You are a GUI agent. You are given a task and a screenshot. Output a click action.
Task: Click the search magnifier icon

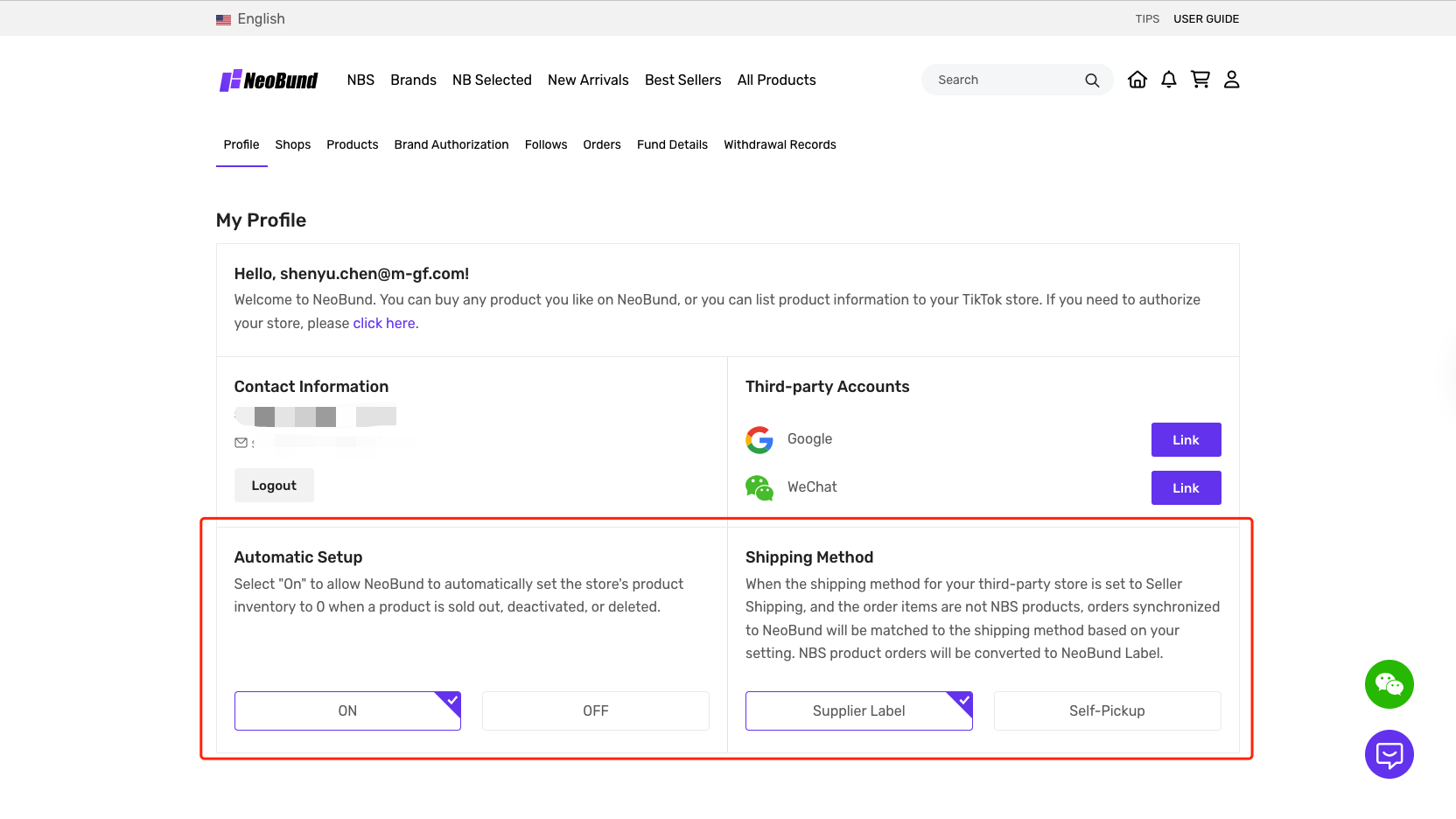click(1092, 80)
